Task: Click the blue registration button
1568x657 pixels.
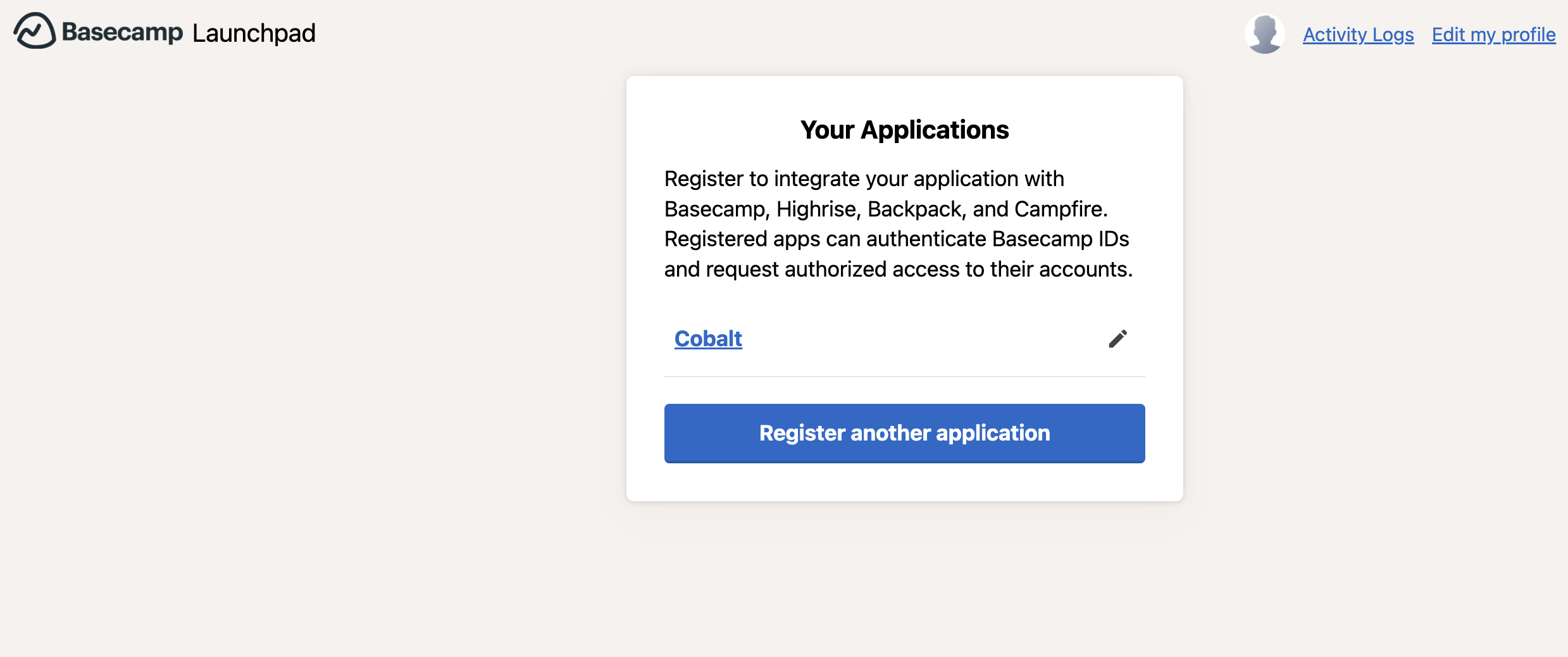Action: pos(904,433)
